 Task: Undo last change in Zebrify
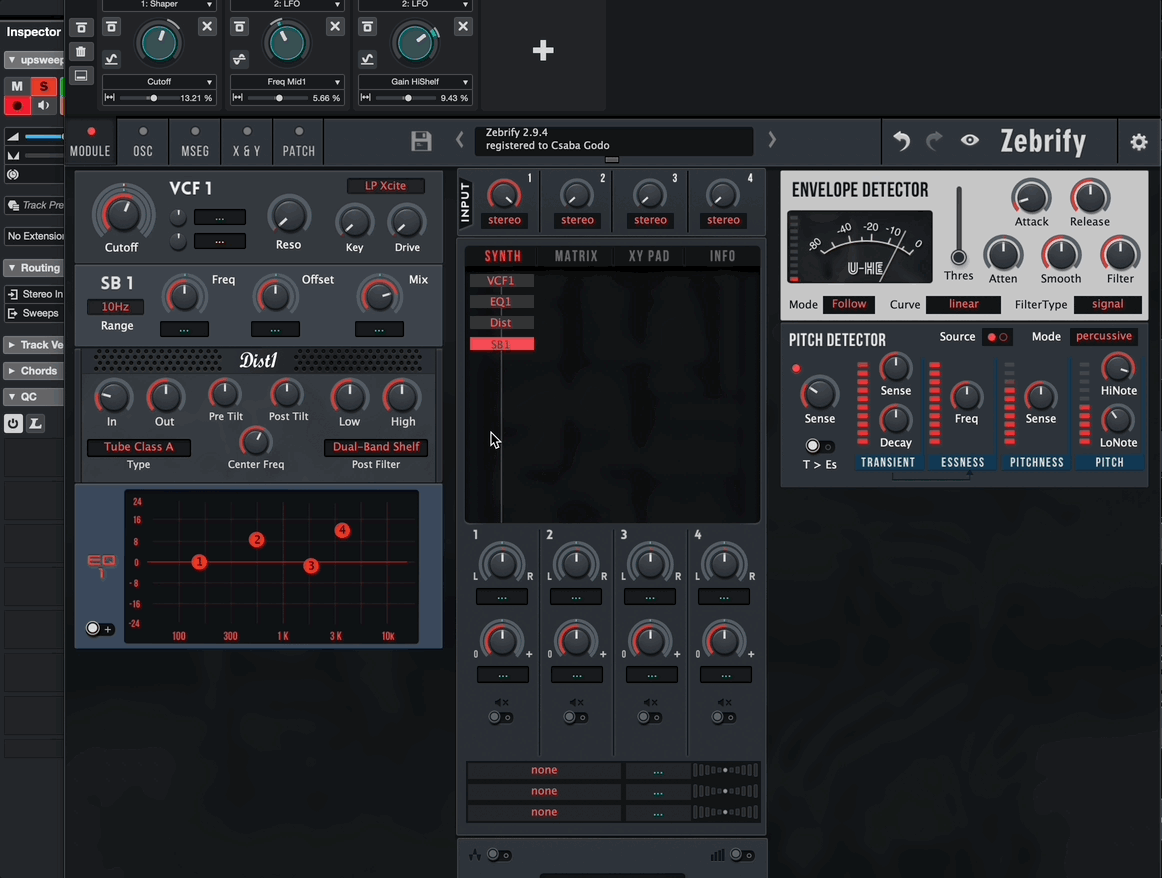tap(901, 141)
